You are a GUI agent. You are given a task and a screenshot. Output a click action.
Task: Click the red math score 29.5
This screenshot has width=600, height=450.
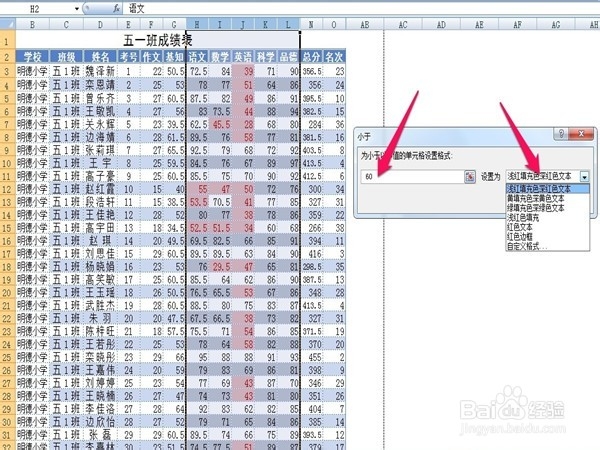point(220,266)
